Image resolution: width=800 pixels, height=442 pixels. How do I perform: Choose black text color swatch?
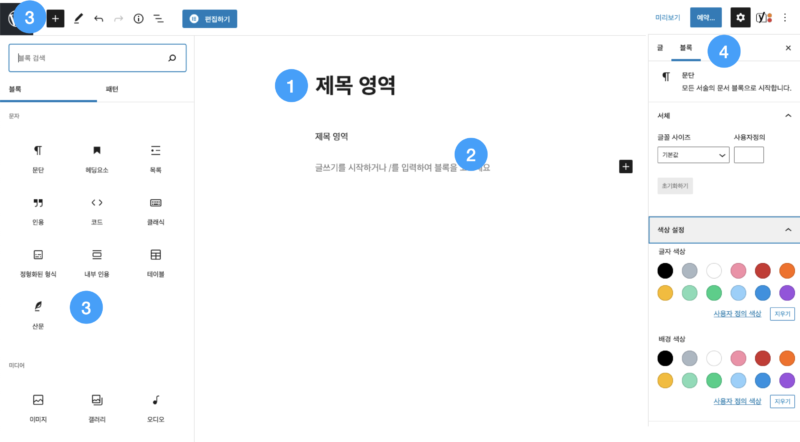pyautogui.click(x=665, y=271)
